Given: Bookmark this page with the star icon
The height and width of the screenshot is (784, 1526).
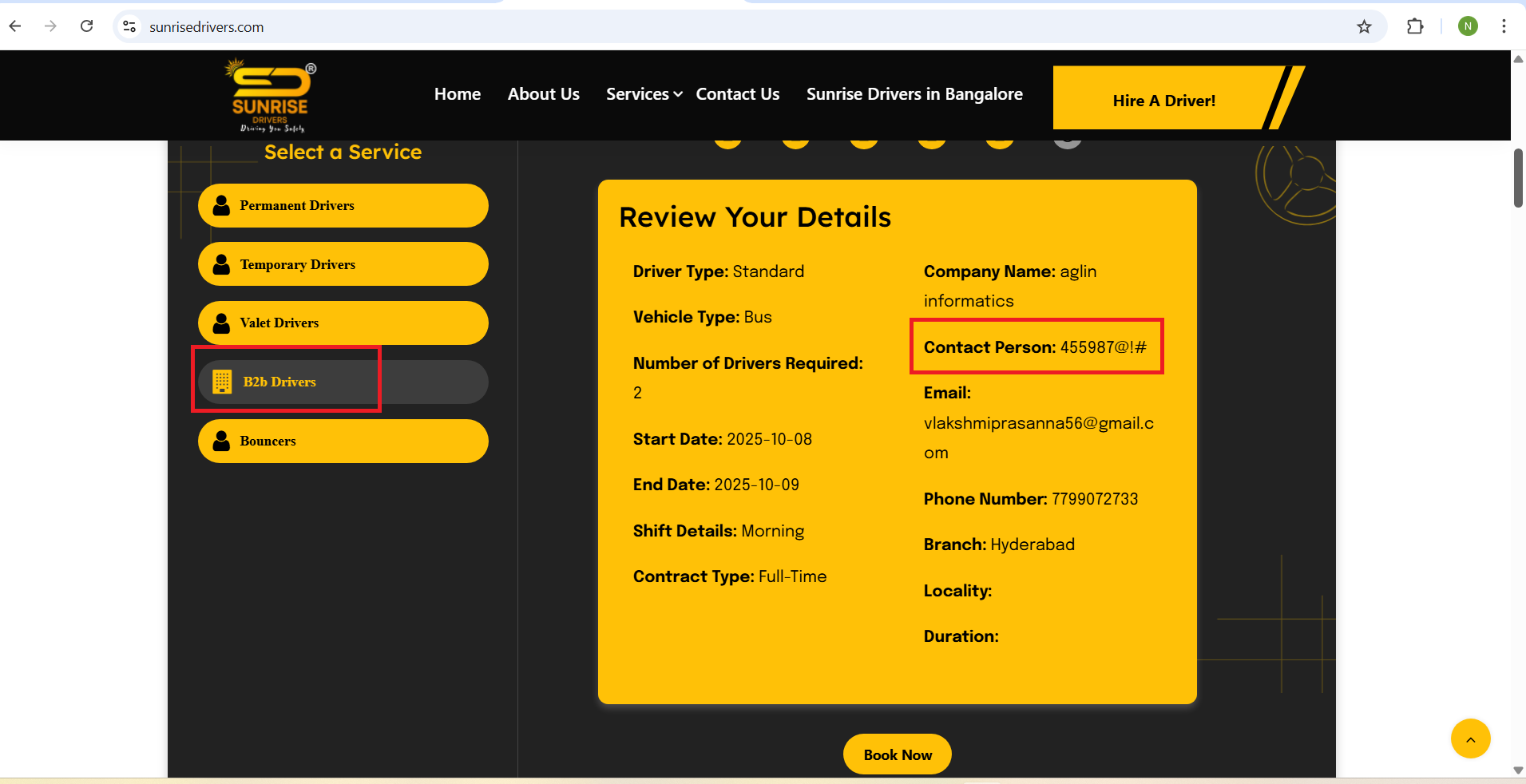Looking at the screenshot, I should pos(1364,27).
